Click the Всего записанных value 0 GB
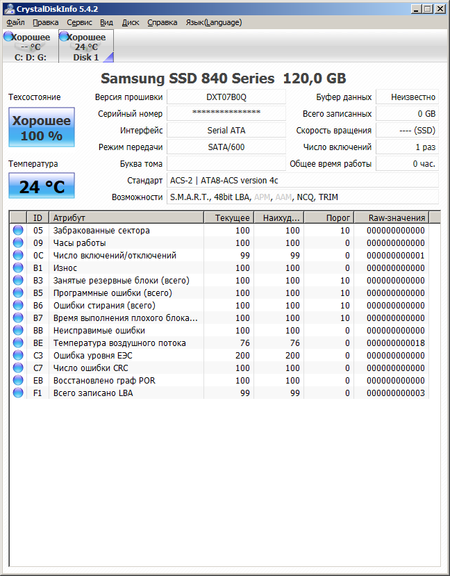Screen dimensions: 450x576 [x=407, y=114]
